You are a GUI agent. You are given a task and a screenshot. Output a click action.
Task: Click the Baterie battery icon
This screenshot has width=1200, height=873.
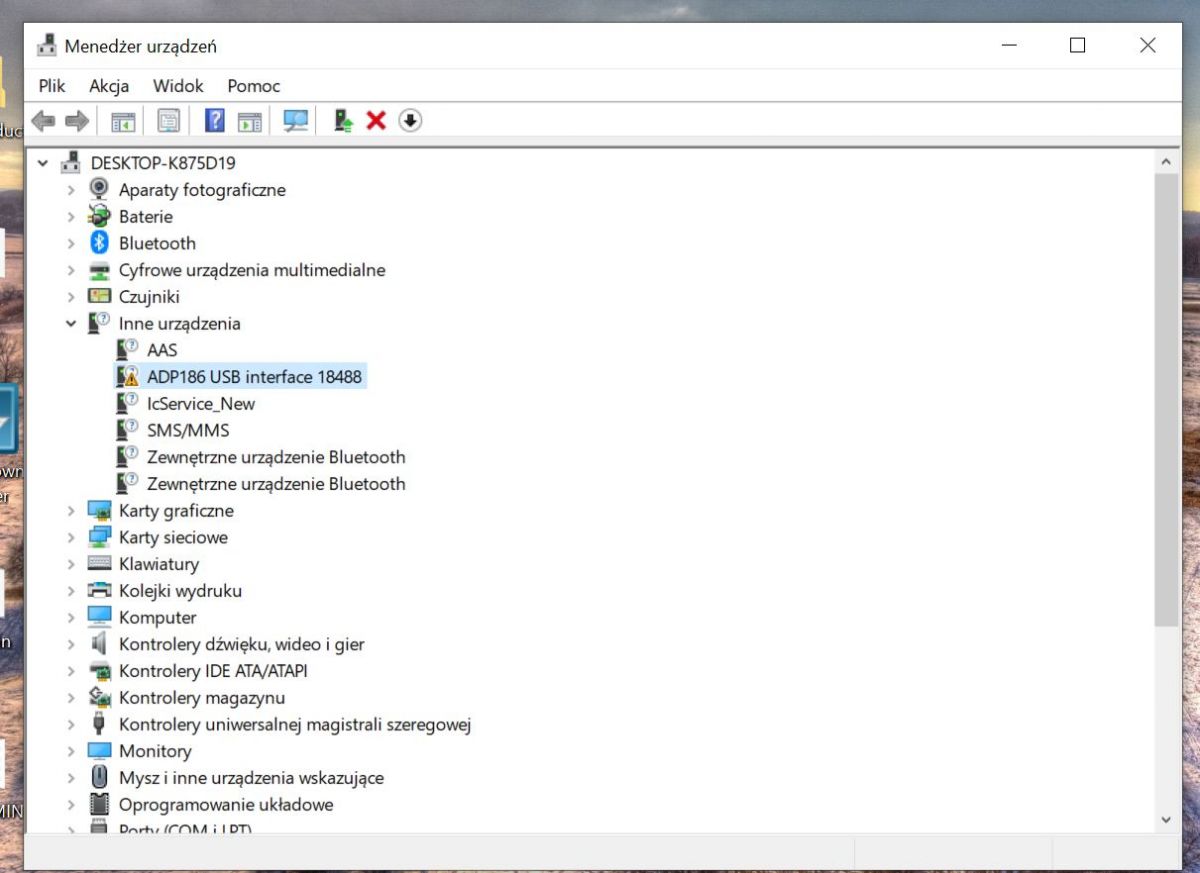click(x=99, y=216)
